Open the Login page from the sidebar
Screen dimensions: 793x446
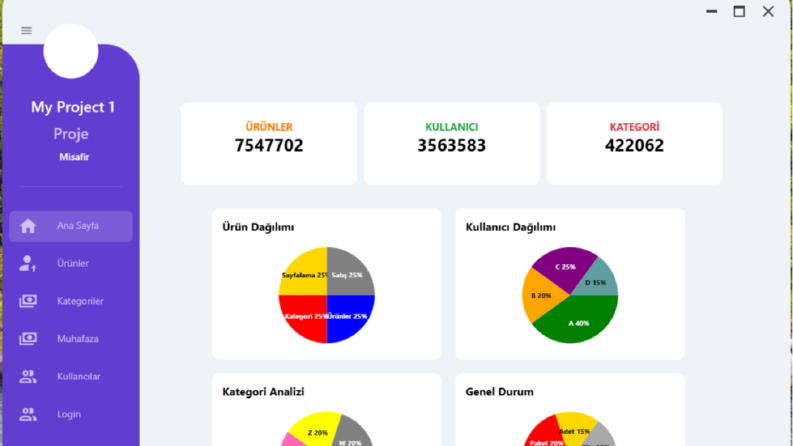coord(71,414)
